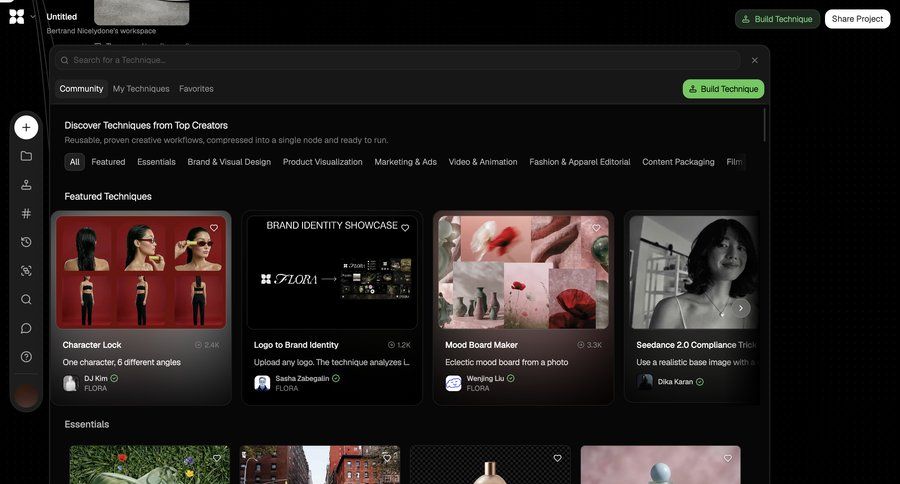Switch to the Favorites tab
The width and height of the screenshot is (900, 484).
click(196, 89)
